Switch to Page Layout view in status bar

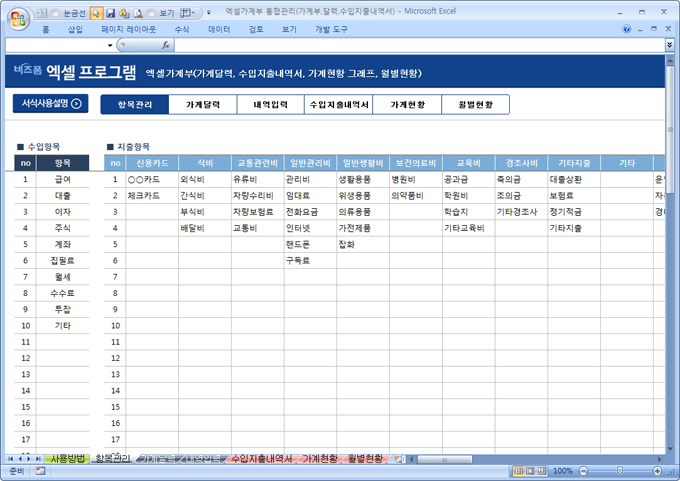(x=531, y=470)
